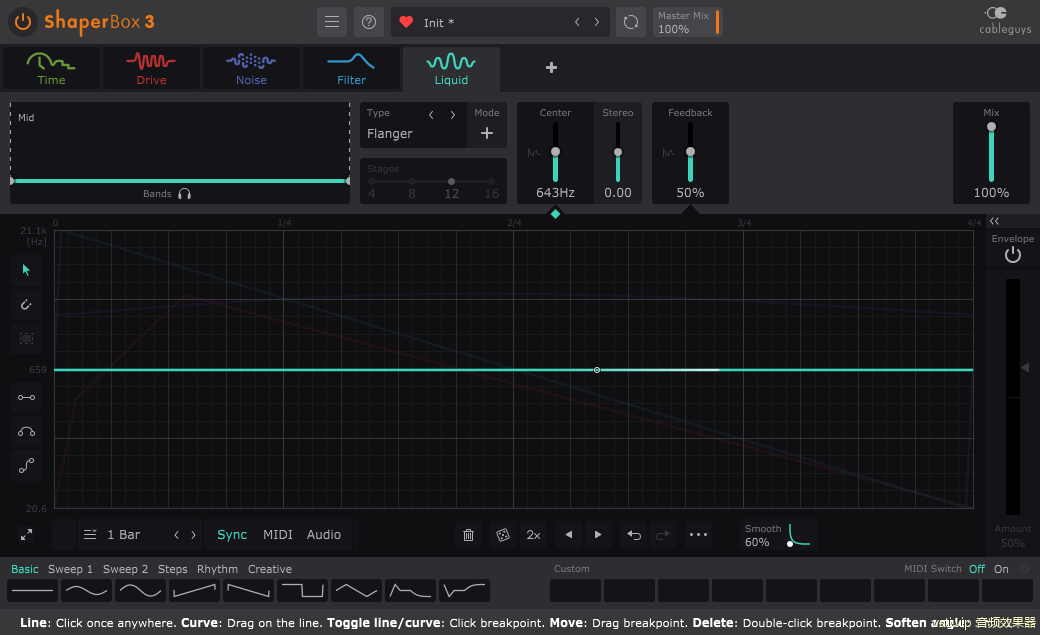Viewport: 1040px width, 635px height.
Task: Toggle the Feedback LFO wave icon
Action: (x=669, y=153)
